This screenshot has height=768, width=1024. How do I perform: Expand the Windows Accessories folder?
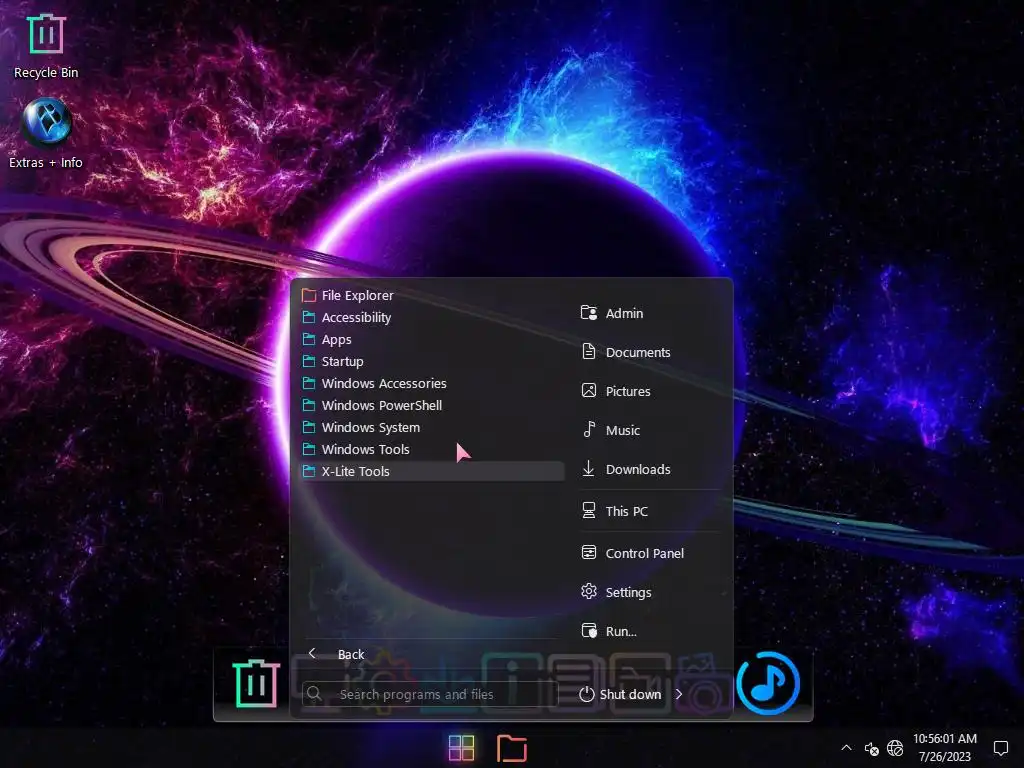(x=431, y=383)
